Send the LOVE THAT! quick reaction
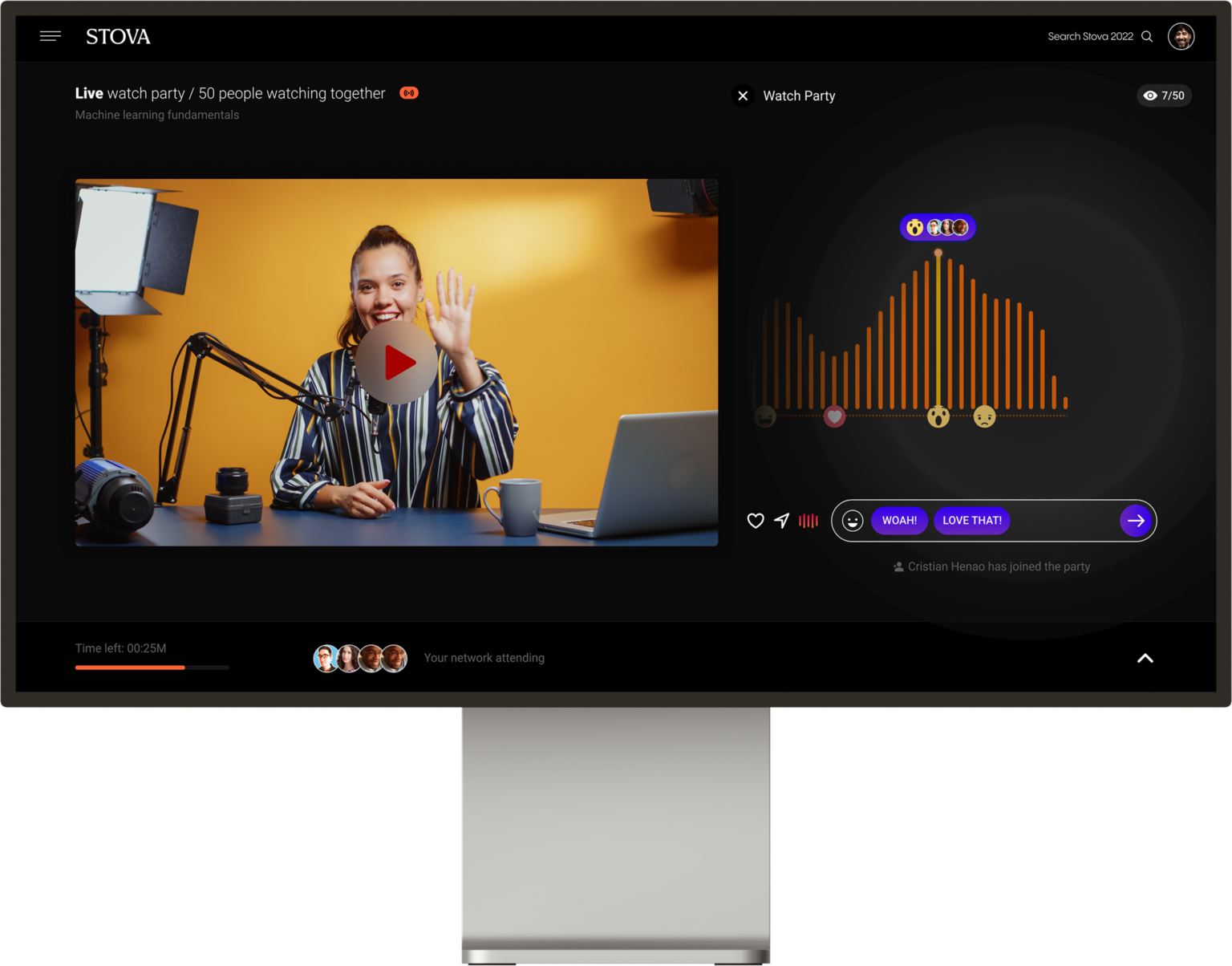 (x=971, y=521)
